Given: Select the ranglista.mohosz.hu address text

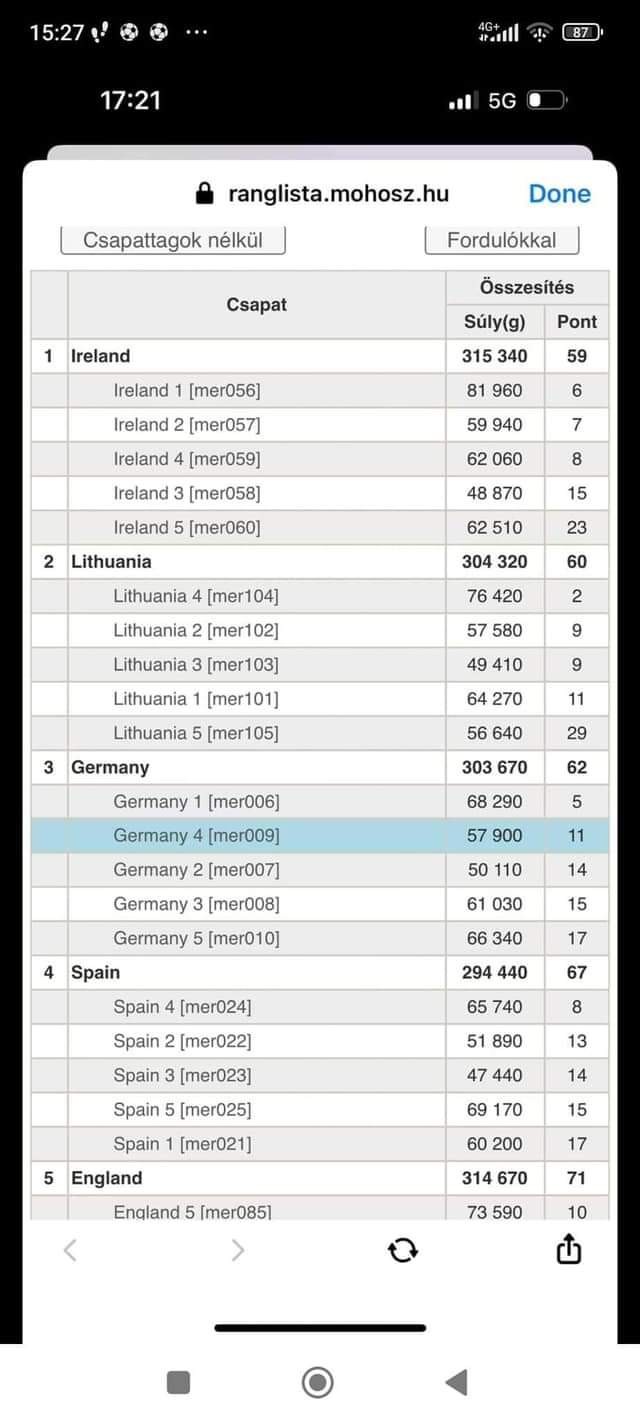Looking at the screenshot, I should click(x=339, y=194).
